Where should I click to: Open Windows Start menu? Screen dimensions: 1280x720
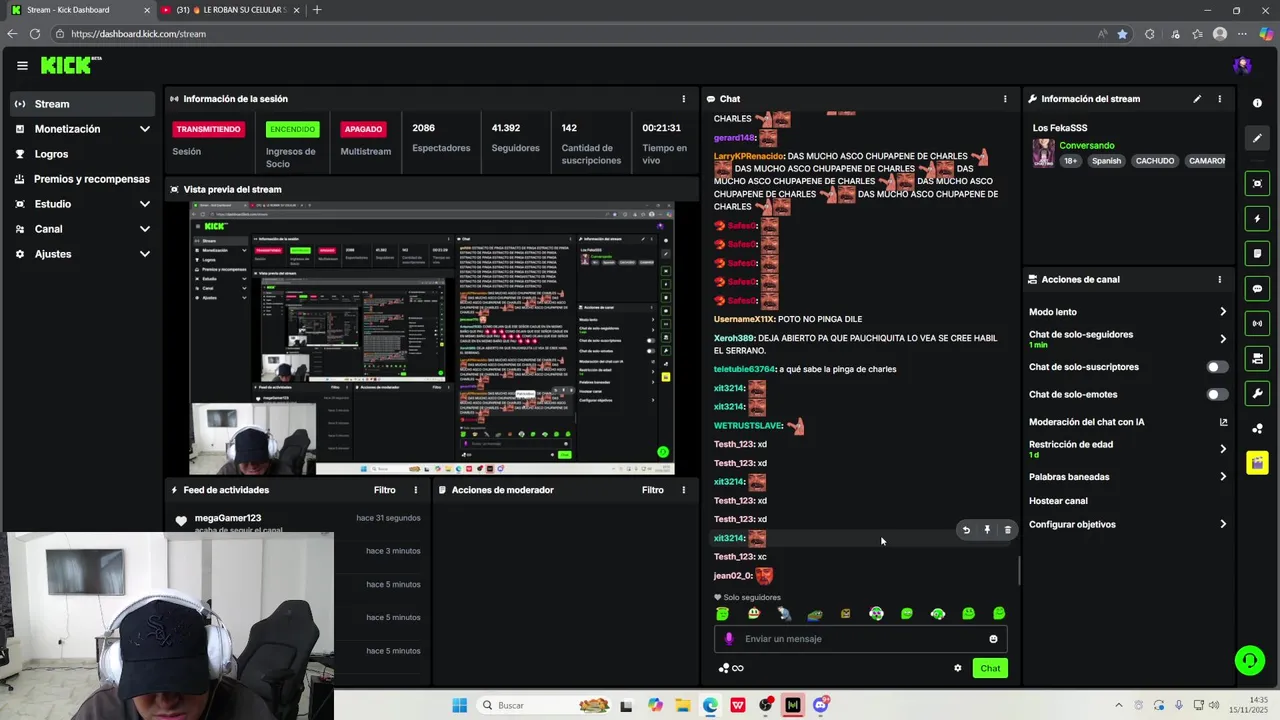click(x=459, y=705)
